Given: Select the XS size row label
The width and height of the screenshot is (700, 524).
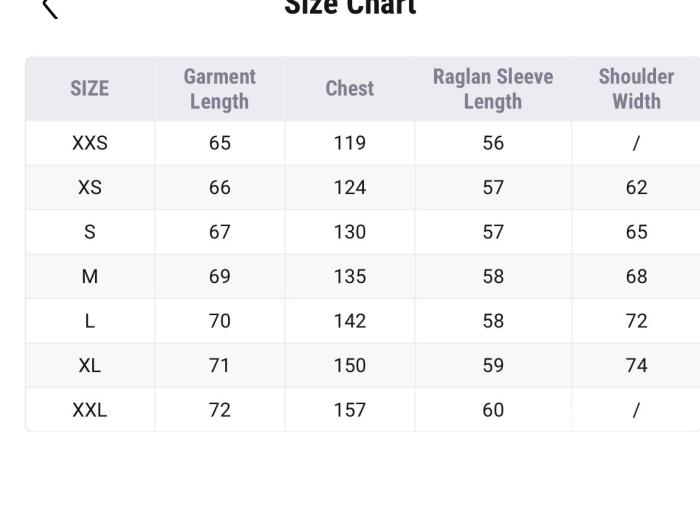Looking at the screenshot, I should [x=89, y=188].
